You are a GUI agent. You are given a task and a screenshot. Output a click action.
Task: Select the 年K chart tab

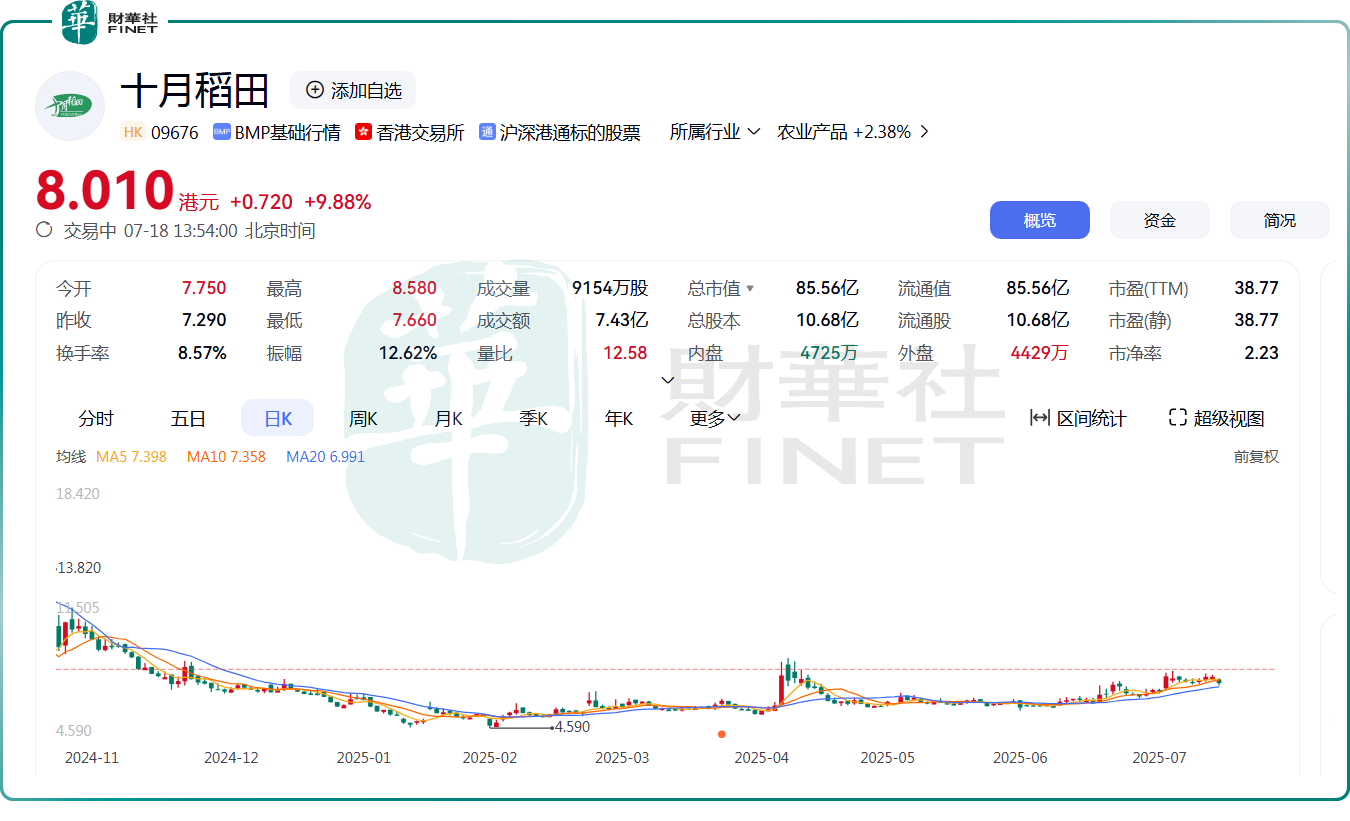point(619,418)
